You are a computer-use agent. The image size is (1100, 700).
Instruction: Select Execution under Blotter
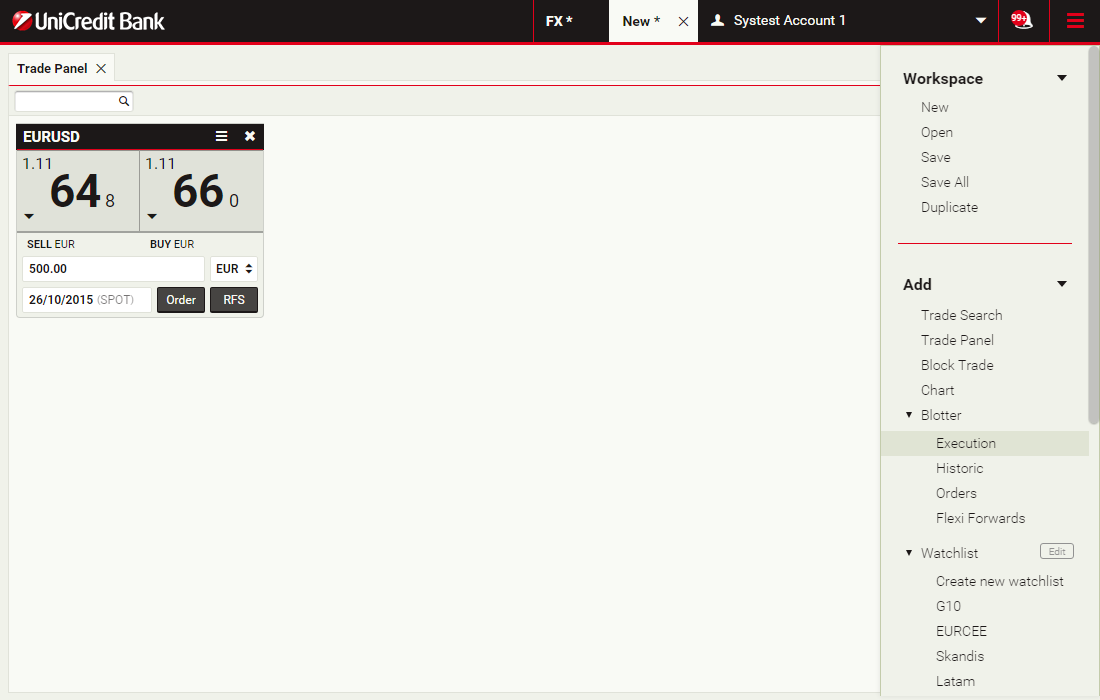965,443
